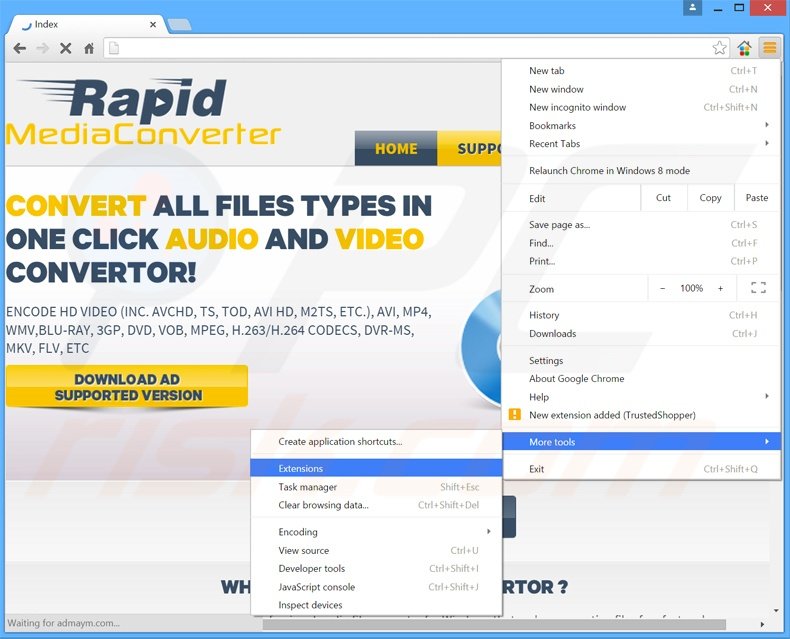Expand the Encoding submenu
The width and height of the screenshot is (790, 639).
376,532
